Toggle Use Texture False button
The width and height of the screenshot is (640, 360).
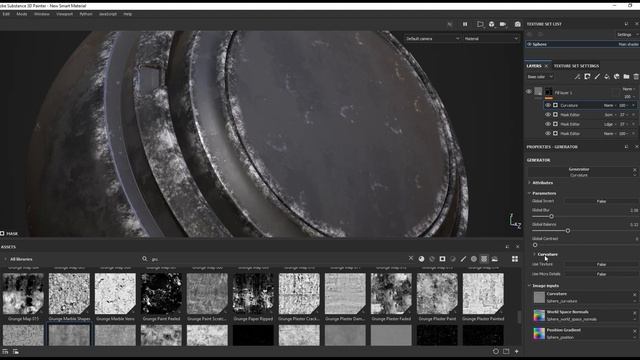tap(601, 264)
